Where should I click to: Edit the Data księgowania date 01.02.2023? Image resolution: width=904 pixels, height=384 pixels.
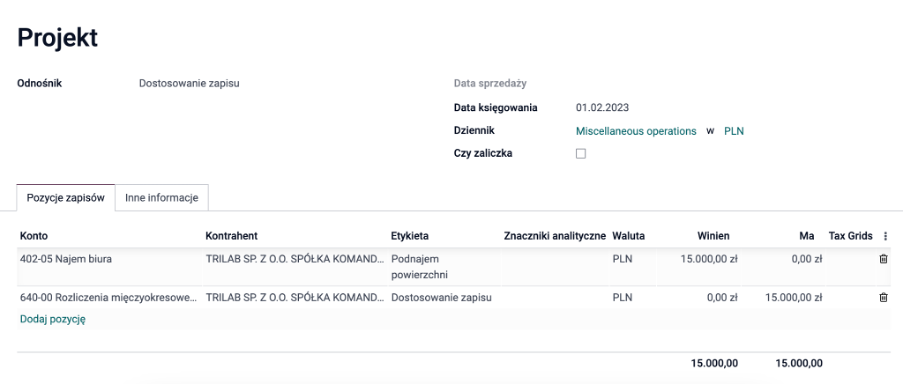pos(602,107)
